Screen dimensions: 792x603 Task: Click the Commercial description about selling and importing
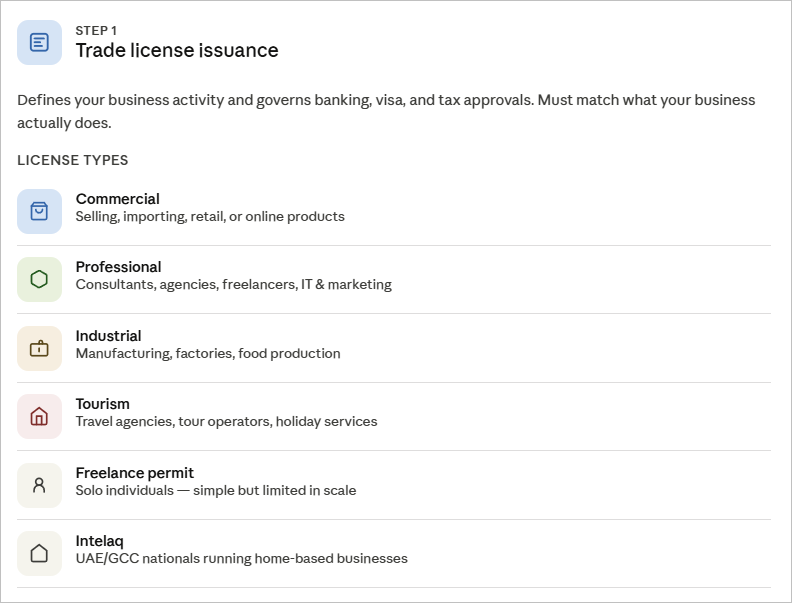210,216
